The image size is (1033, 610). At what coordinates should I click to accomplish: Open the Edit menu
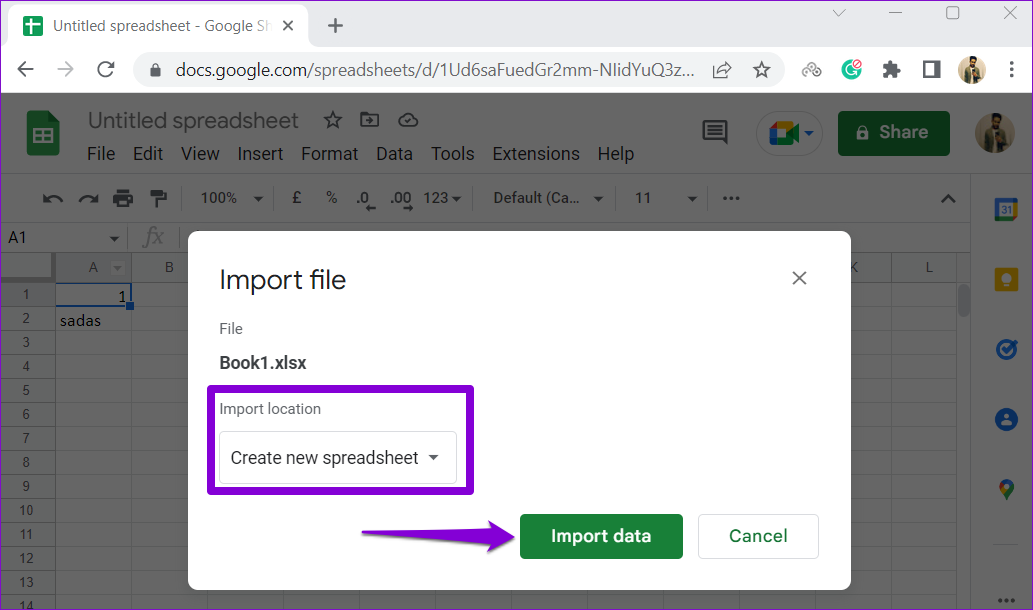pos(148,154)
